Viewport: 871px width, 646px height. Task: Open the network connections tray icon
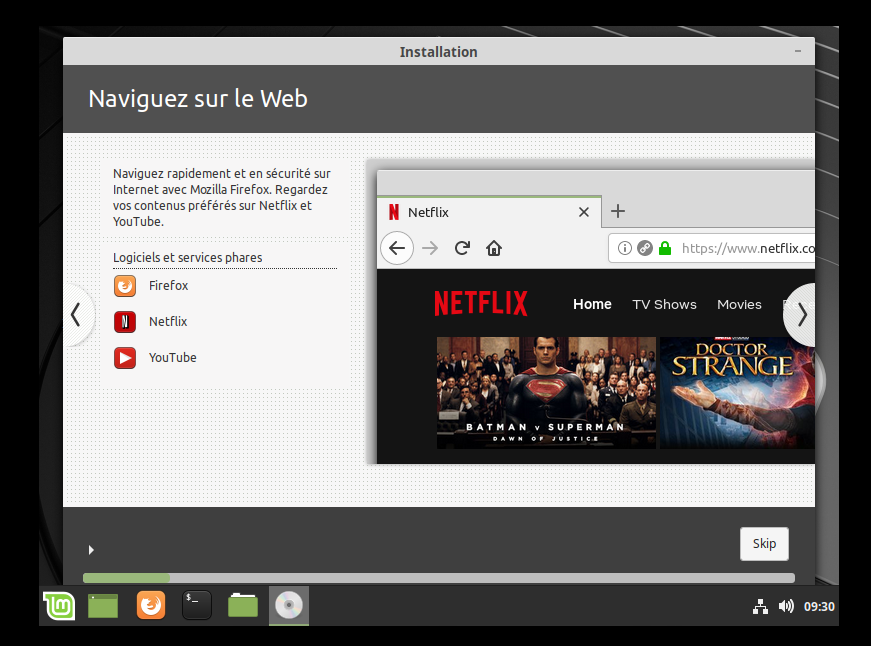point(760,607)
